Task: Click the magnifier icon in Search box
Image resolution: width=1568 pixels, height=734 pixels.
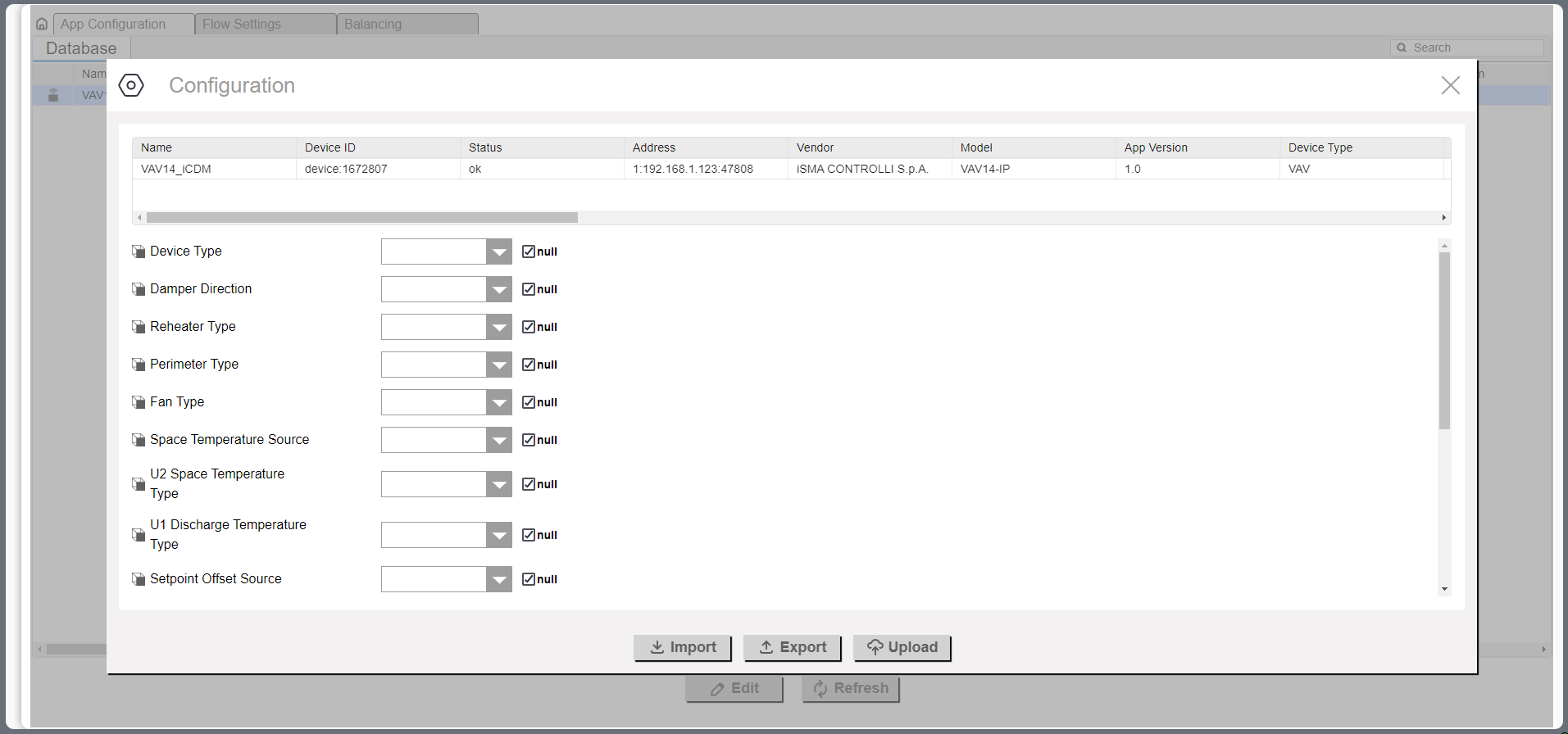Action: [x=1402, y=48]
